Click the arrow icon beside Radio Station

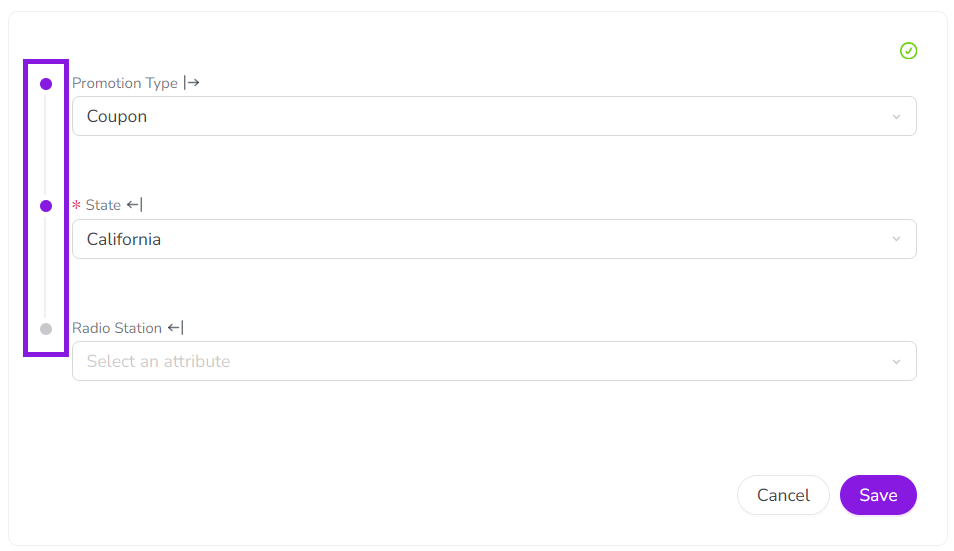pyautogui.click(x=175, y=327)
